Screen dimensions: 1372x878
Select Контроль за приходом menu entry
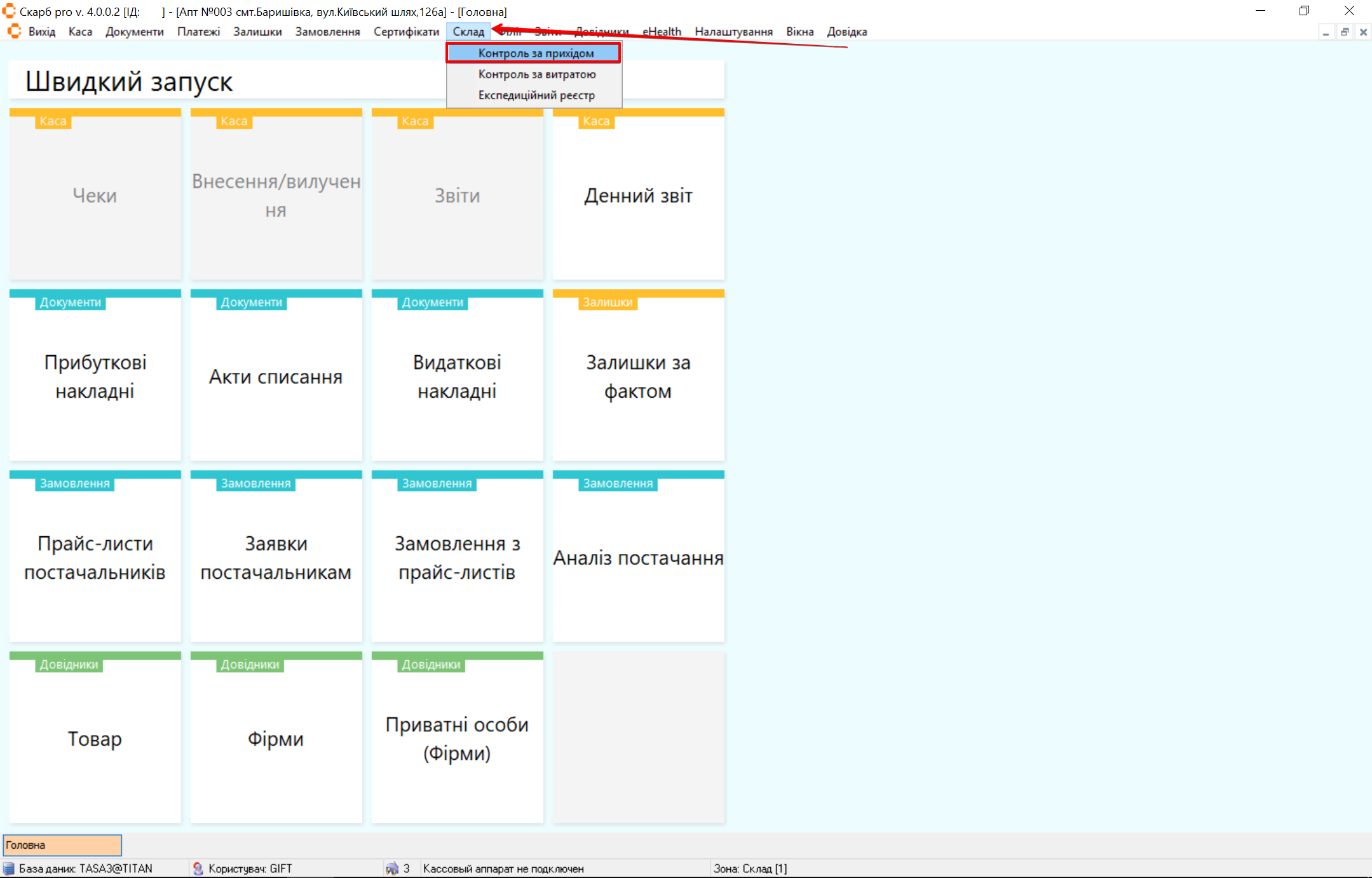click(x=535, y=53)
